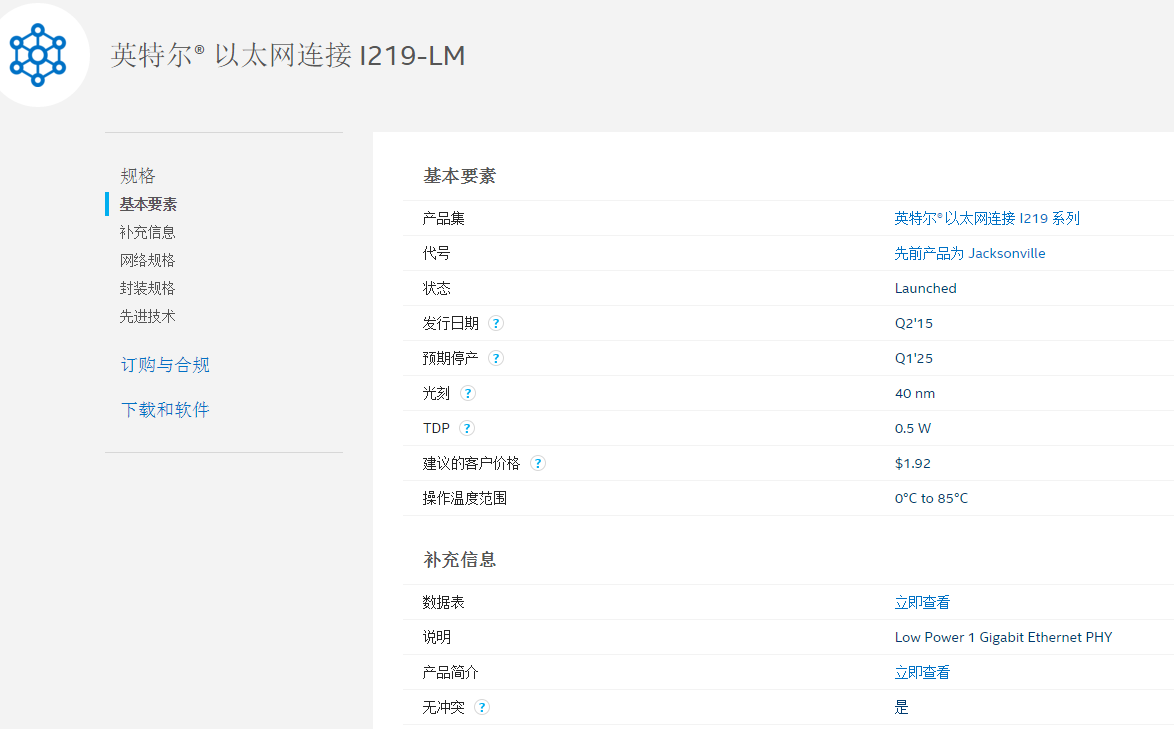Viewport: 1174px width, 729px height.
Task: Click the 产品集 row label
Action: pyautogui.click(x=443, y=219)
